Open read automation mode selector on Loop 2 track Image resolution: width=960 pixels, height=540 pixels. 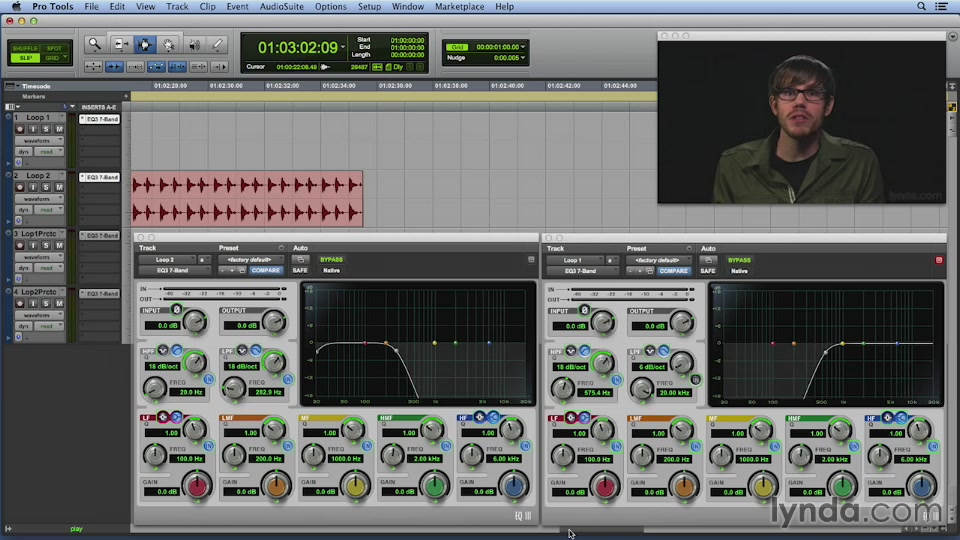click(48, 209)
